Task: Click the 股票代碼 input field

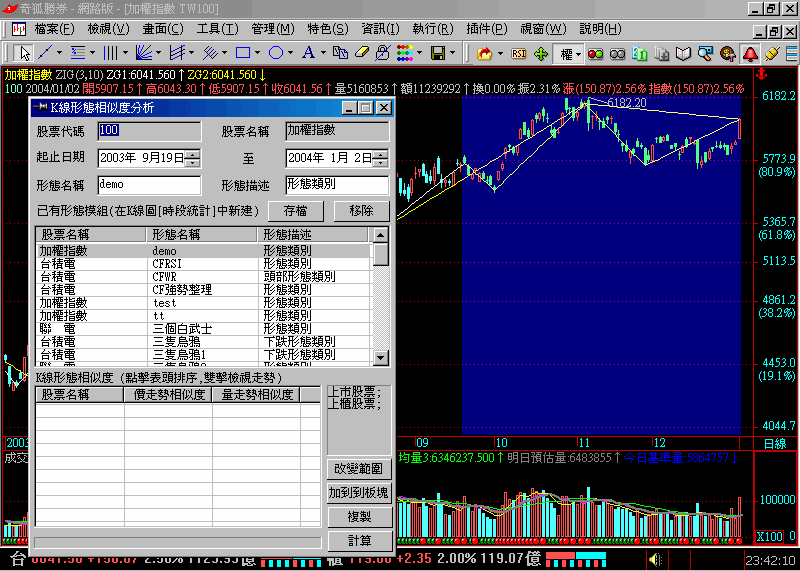Action: tap(149, 131)
